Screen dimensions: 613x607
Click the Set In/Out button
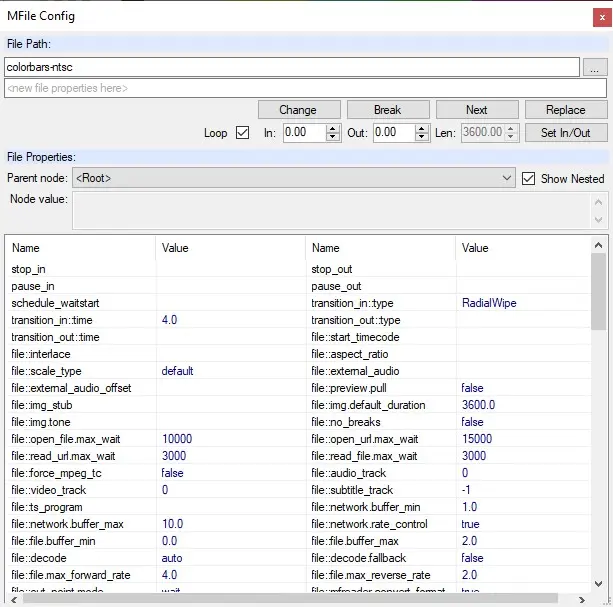565,133
